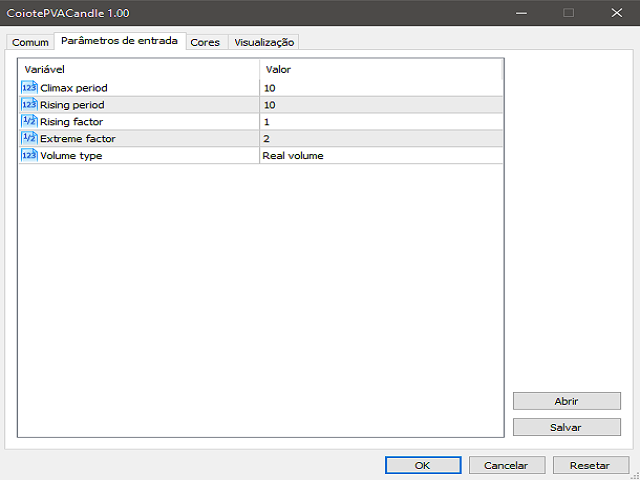Restore defaults with the Resetar button
Screen dimensions: 640x480
[x=589, y=465]
